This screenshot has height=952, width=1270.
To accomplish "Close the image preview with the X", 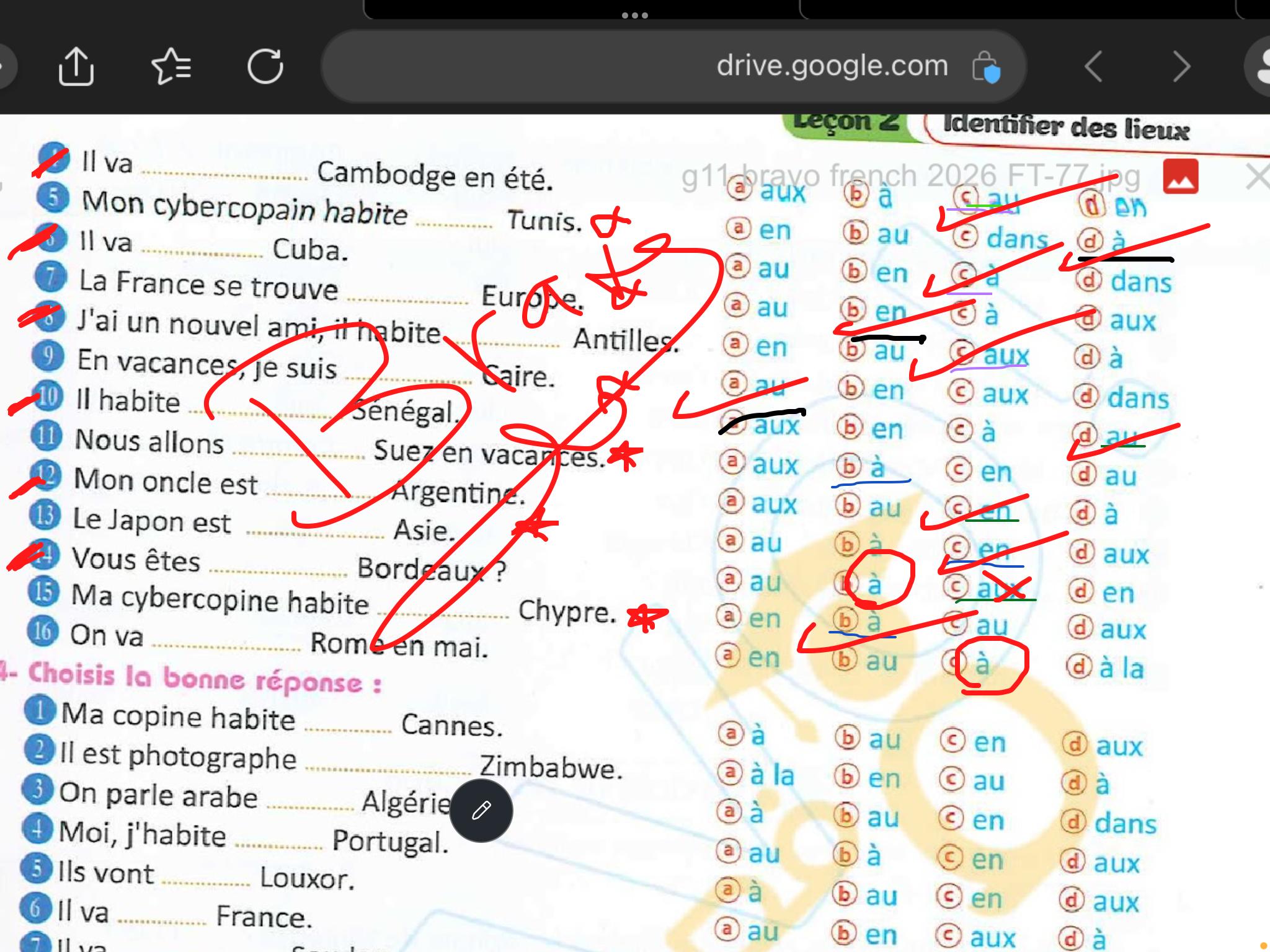I will coord(1258,177).
